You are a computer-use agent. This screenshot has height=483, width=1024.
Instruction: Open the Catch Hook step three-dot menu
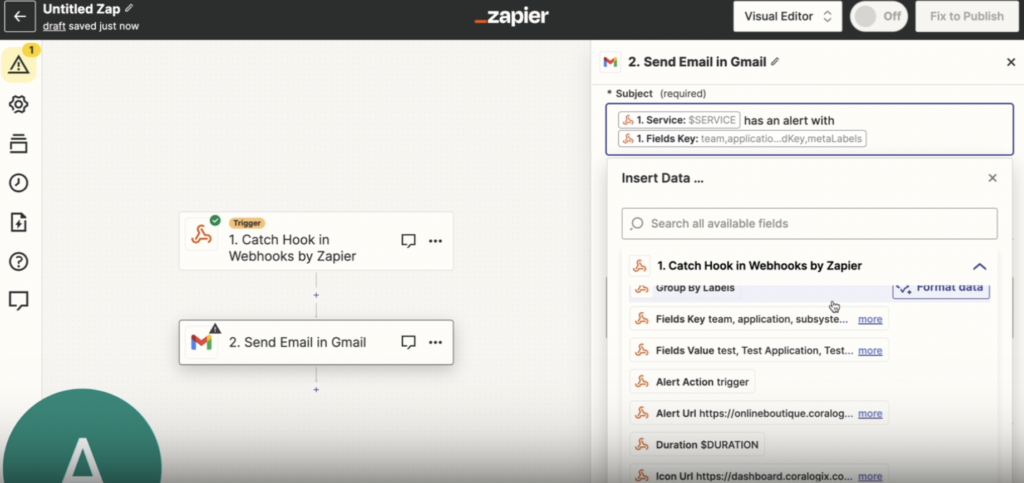point(436,241)
